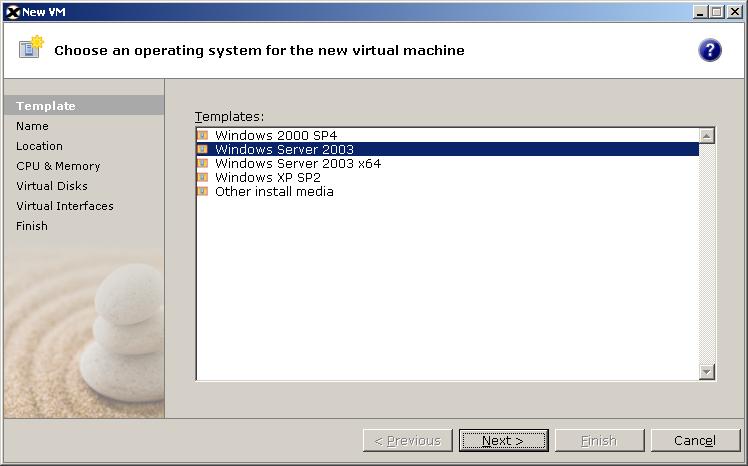Image resolution: width=748 pixels, height=466 pixels.
Task: Click the XenCenter logo in the title bar
Action: (x=12, y=12)
